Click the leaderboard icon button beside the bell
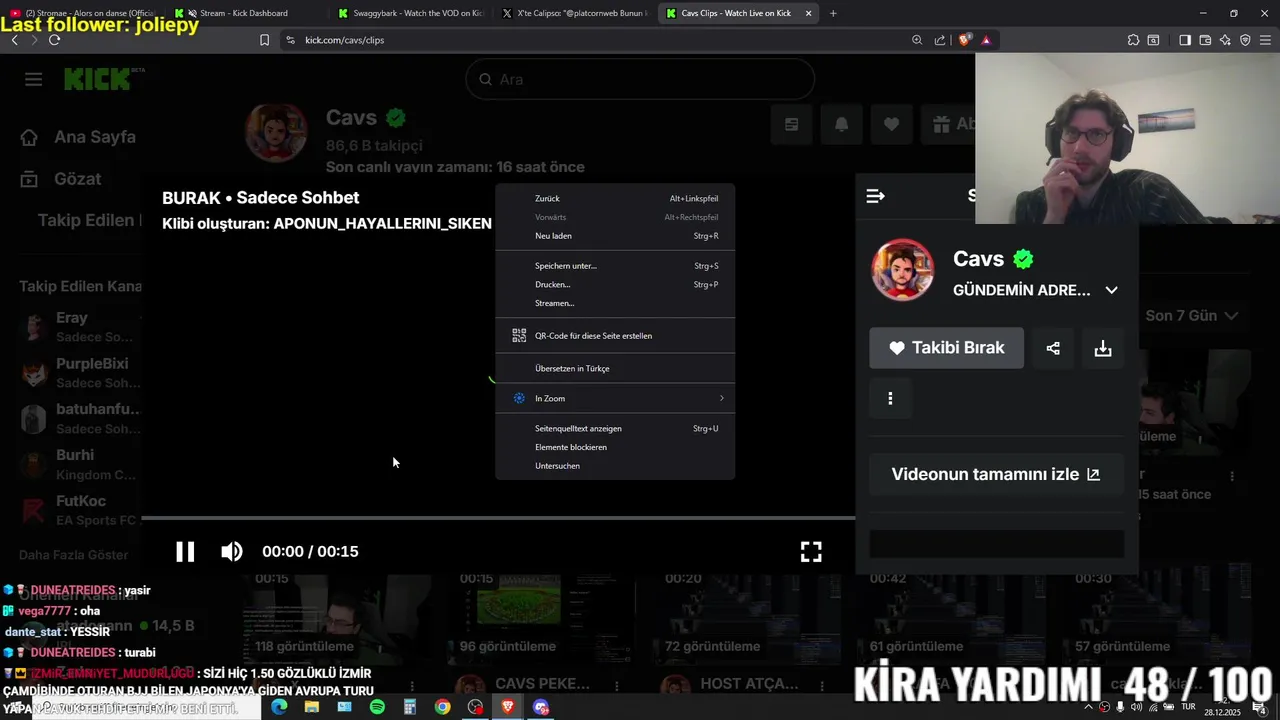Image resolution: width=1280 pixels, height=720 pixels. (x=791, y=124)
